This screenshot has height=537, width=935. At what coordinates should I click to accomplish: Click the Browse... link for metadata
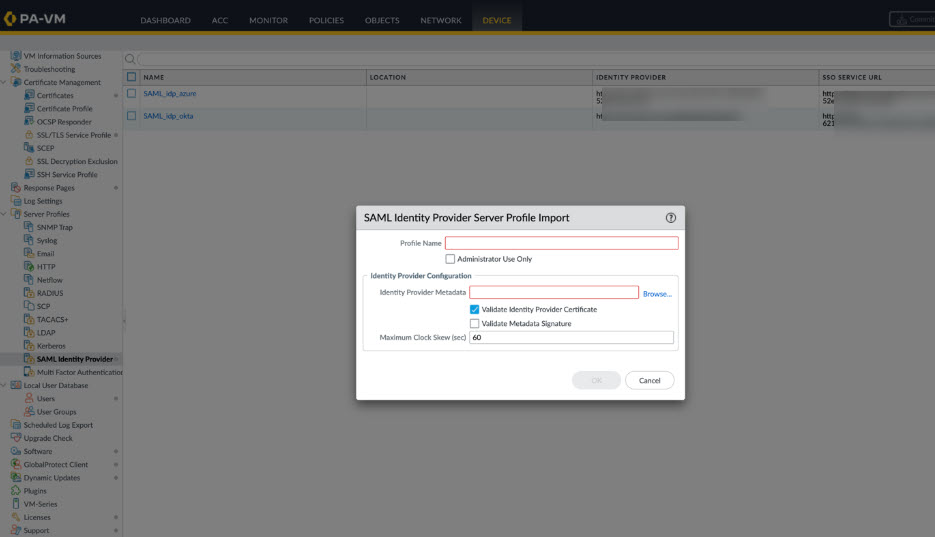pos(657,294)
